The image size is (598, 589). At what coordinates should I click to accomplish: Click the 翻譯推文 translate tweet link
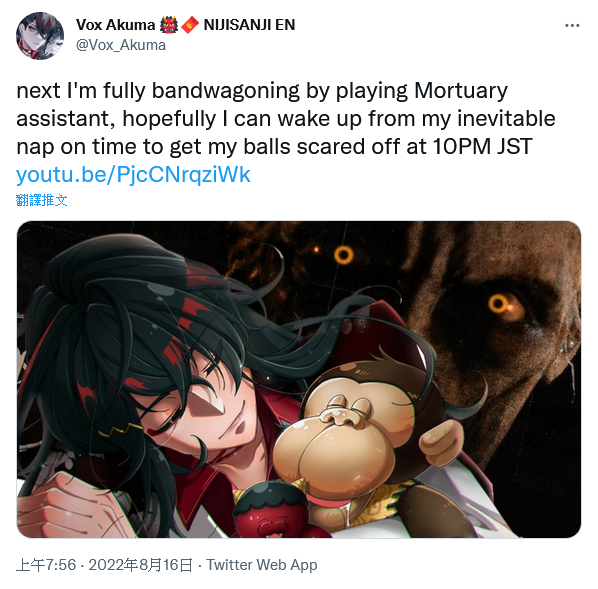click(x=42, y=200)
